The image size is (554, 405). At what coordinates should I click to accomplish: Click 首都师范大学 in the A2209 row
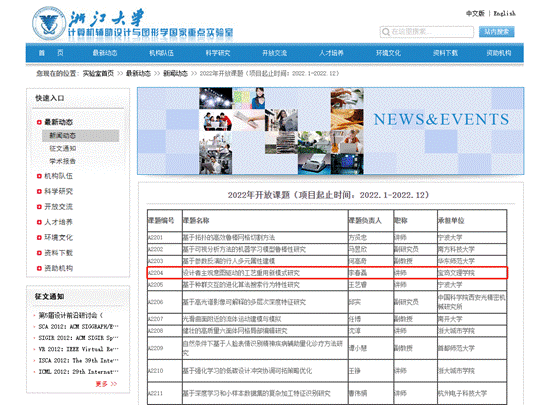(456, 348)
